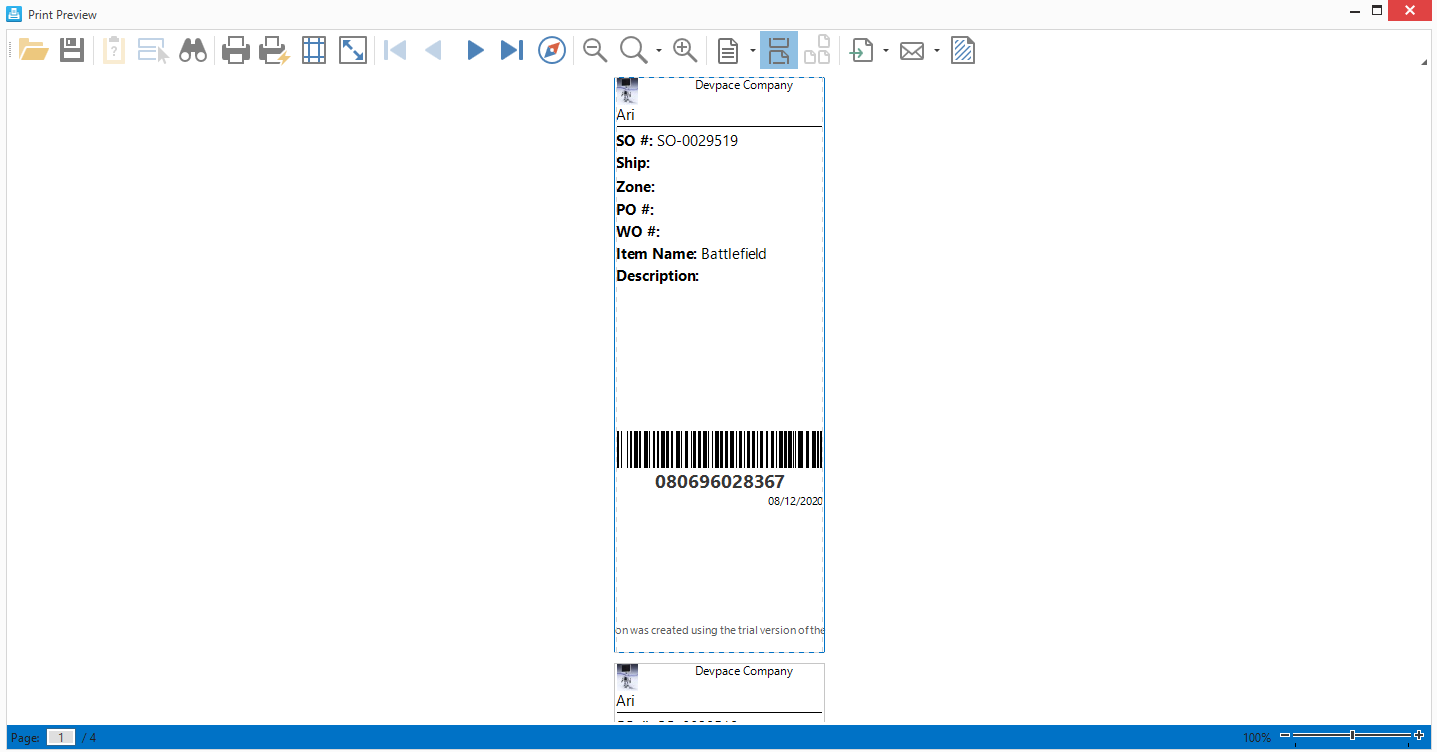Click the zoom slider handle in status bar

pos(1352,735)
